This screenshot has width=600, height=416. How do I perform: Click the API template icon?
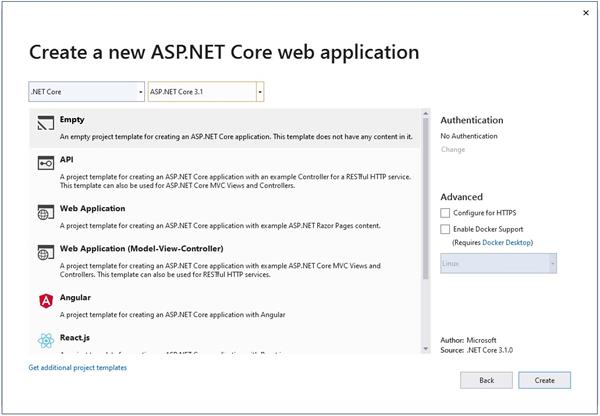pos(45,162)
